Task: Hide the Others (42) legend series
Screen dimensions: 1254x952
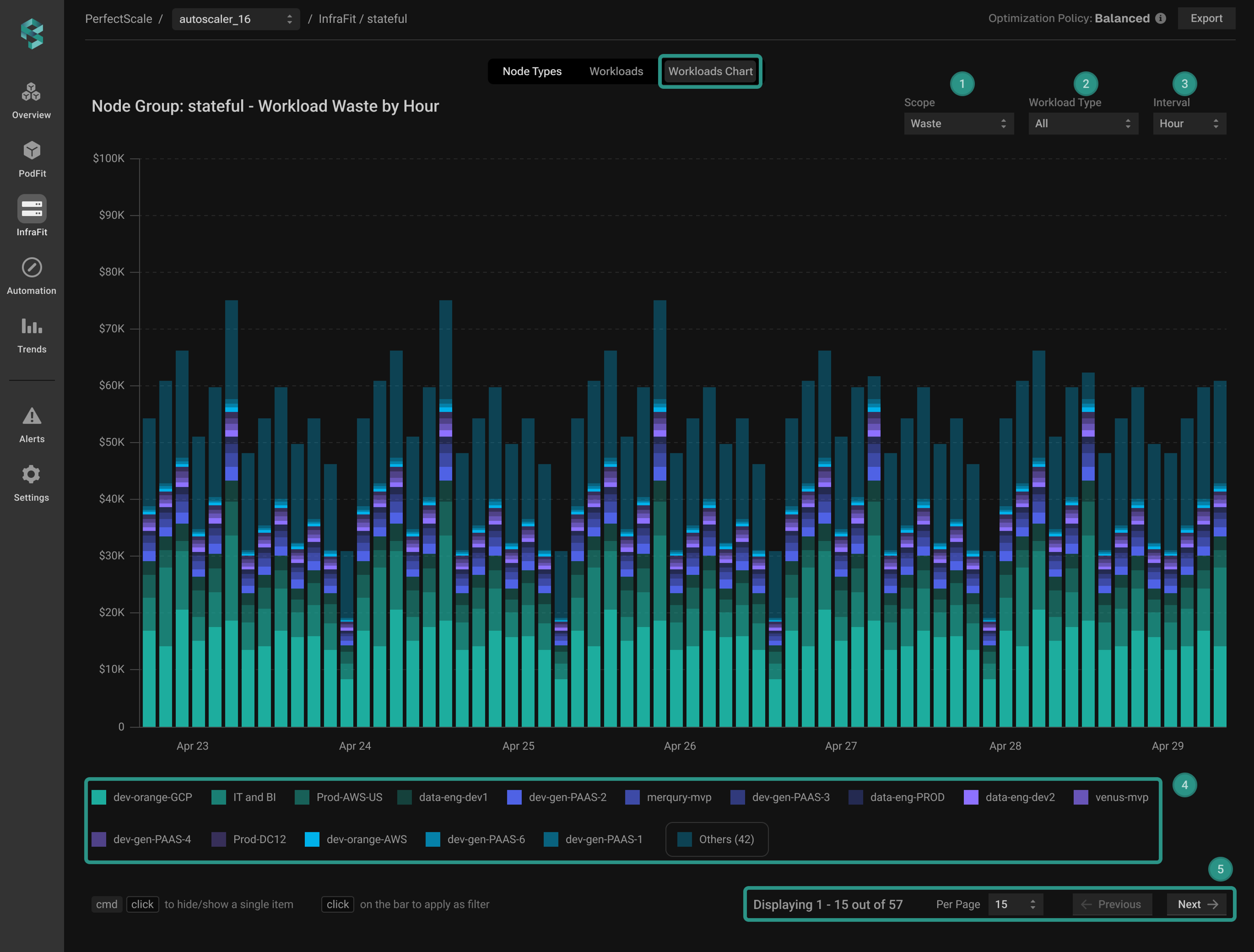Action: pos(717,839)
